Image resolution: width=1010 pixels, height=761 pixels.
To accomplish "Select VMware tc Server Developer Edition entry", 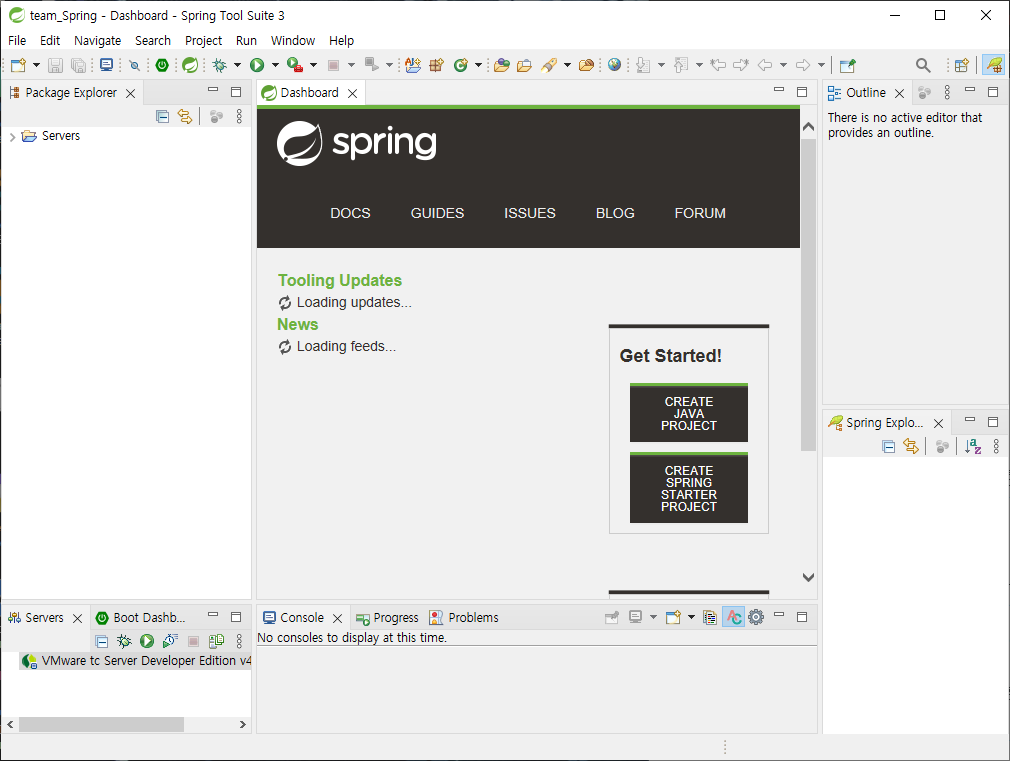I will tap(136, 660).
